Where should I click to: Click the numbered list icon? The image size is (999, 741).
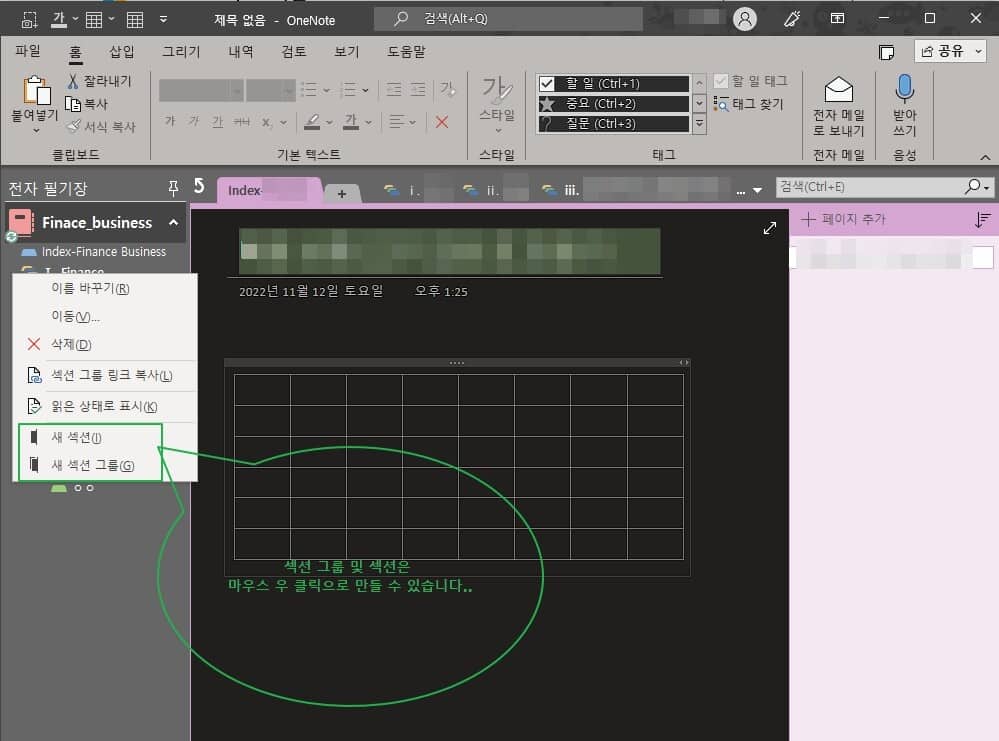(x=348, y=90)
